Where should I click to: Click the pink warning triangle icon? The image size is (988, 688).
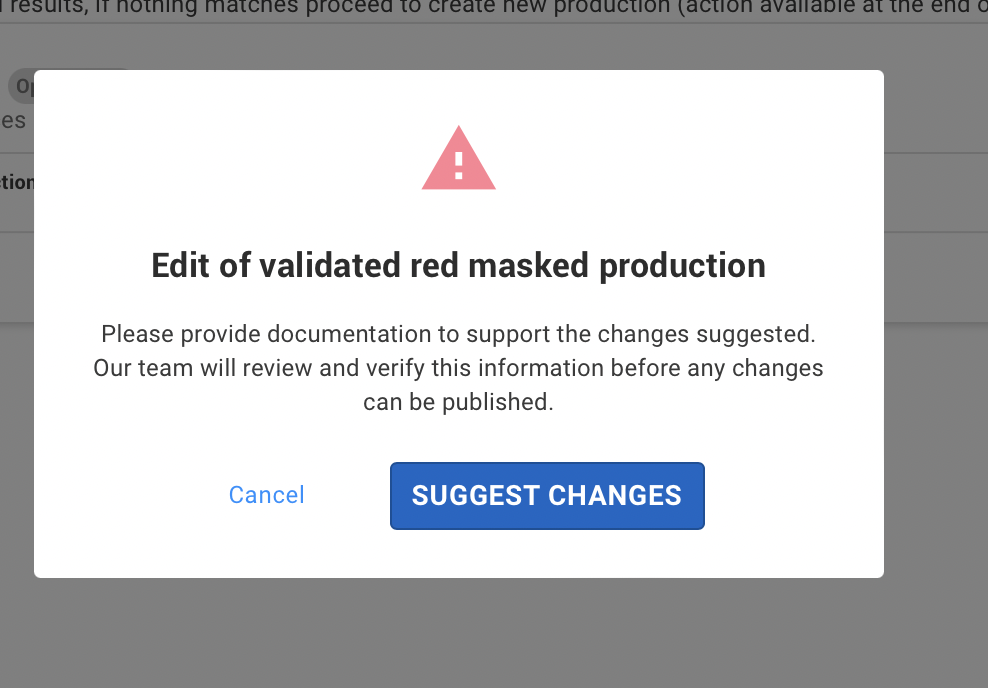pos(459,159)
